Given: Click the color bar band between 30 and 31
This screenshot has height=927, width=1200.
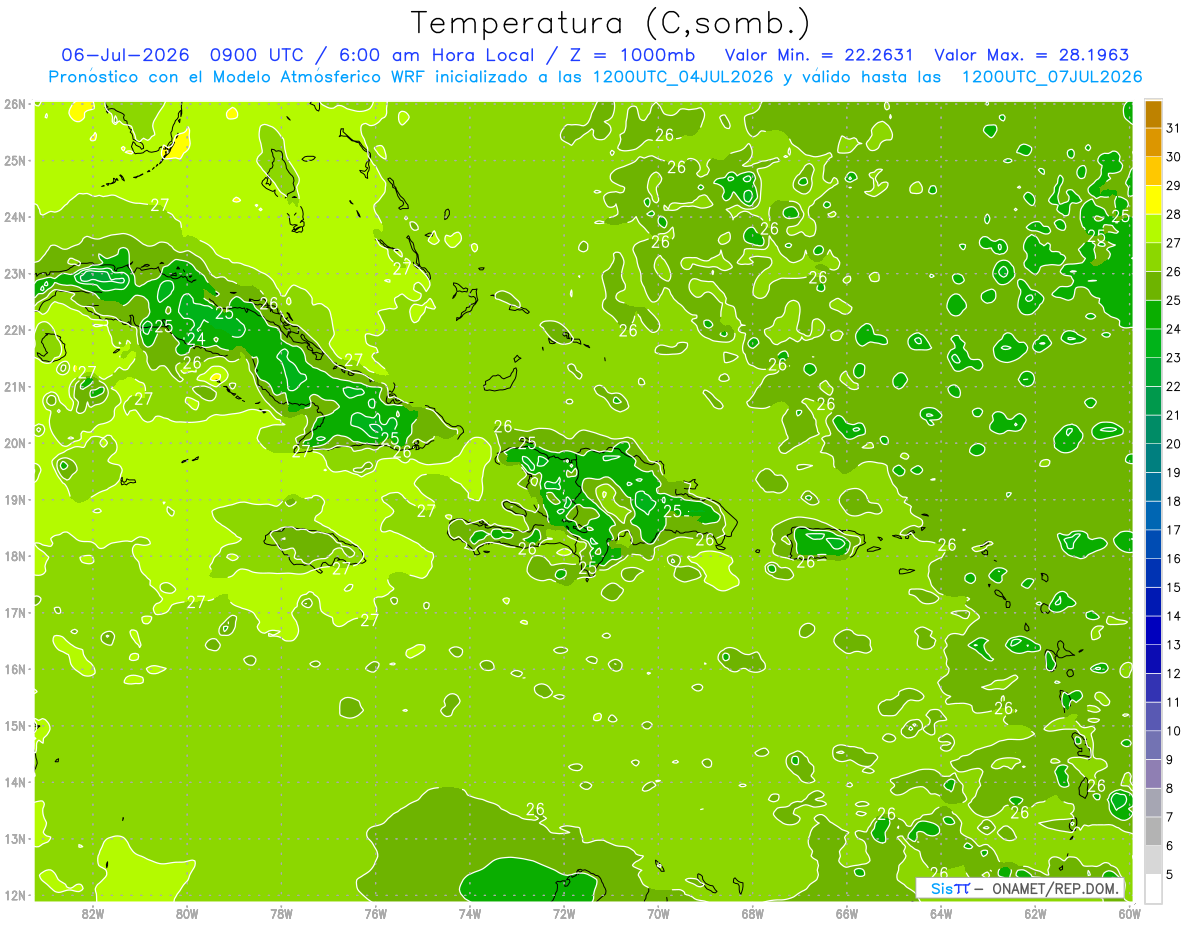Looking at the screenshot, I should (1153, 143).
